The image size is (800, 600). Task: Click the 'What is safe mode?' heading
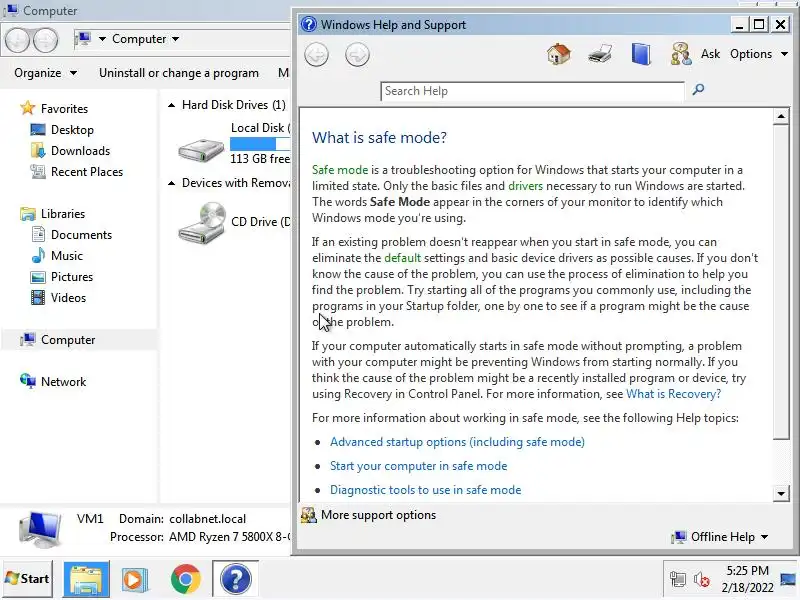point(379,137)
